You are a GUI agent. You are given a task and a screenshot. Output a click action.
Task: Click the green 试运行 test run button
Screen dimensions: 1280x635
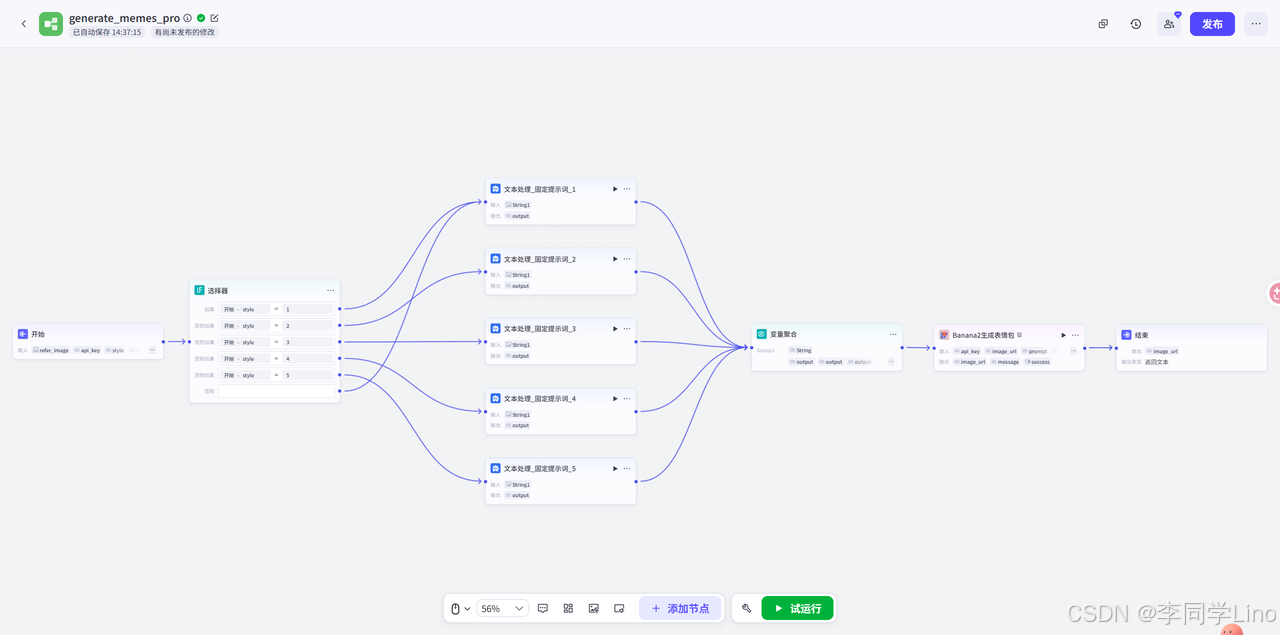(797, 608)
